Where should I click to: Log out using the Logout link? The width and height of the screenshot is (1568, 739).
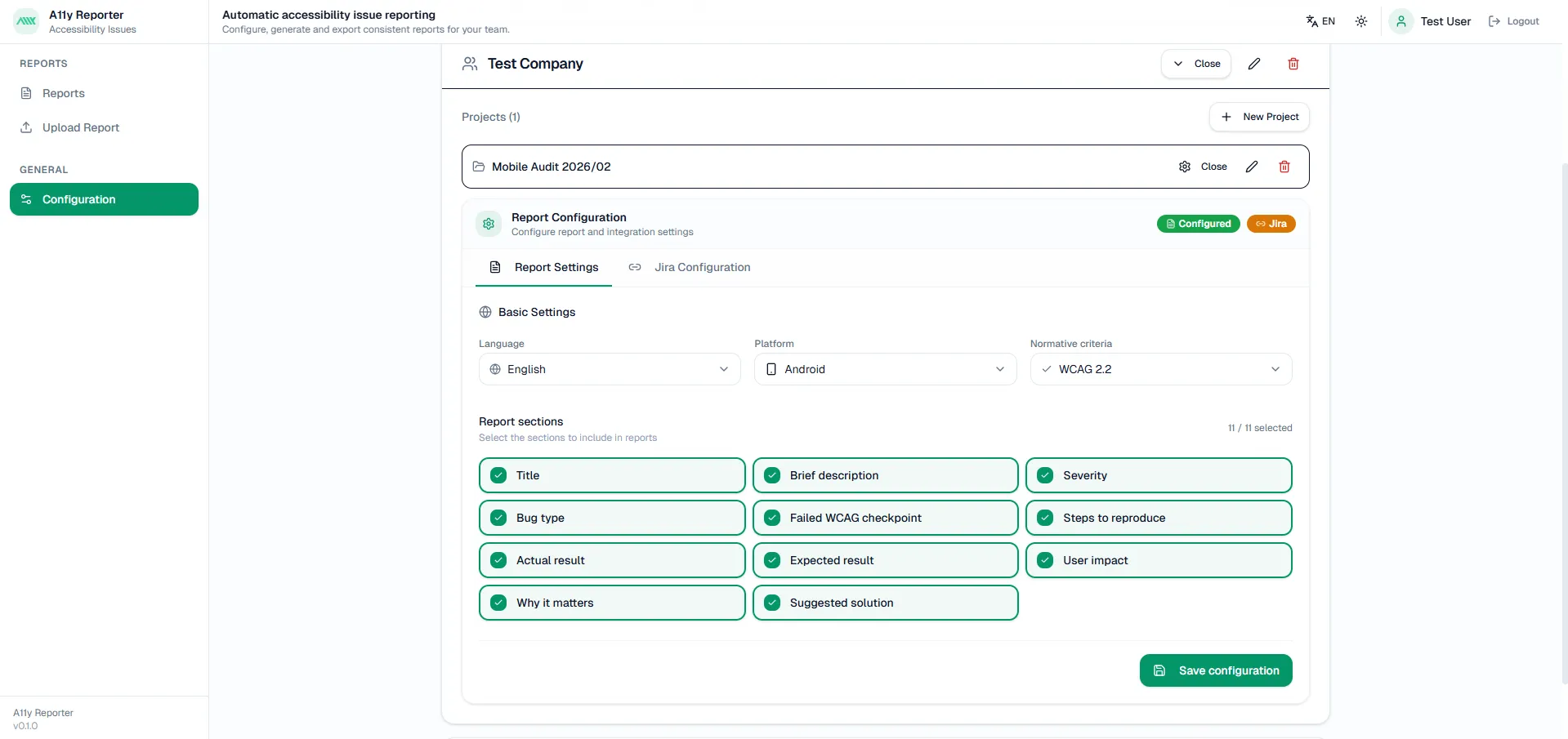(x=1514, y=21)
